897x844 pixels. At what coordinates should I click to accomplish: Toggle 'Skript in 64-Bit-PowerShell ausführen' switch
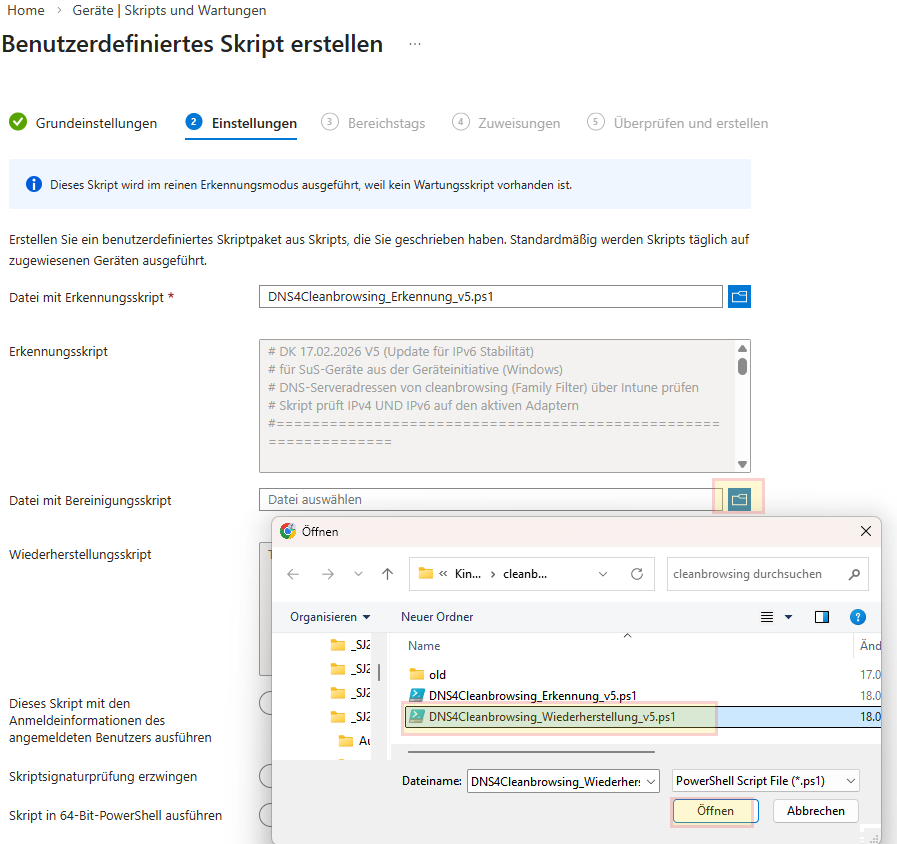(266, 815)
